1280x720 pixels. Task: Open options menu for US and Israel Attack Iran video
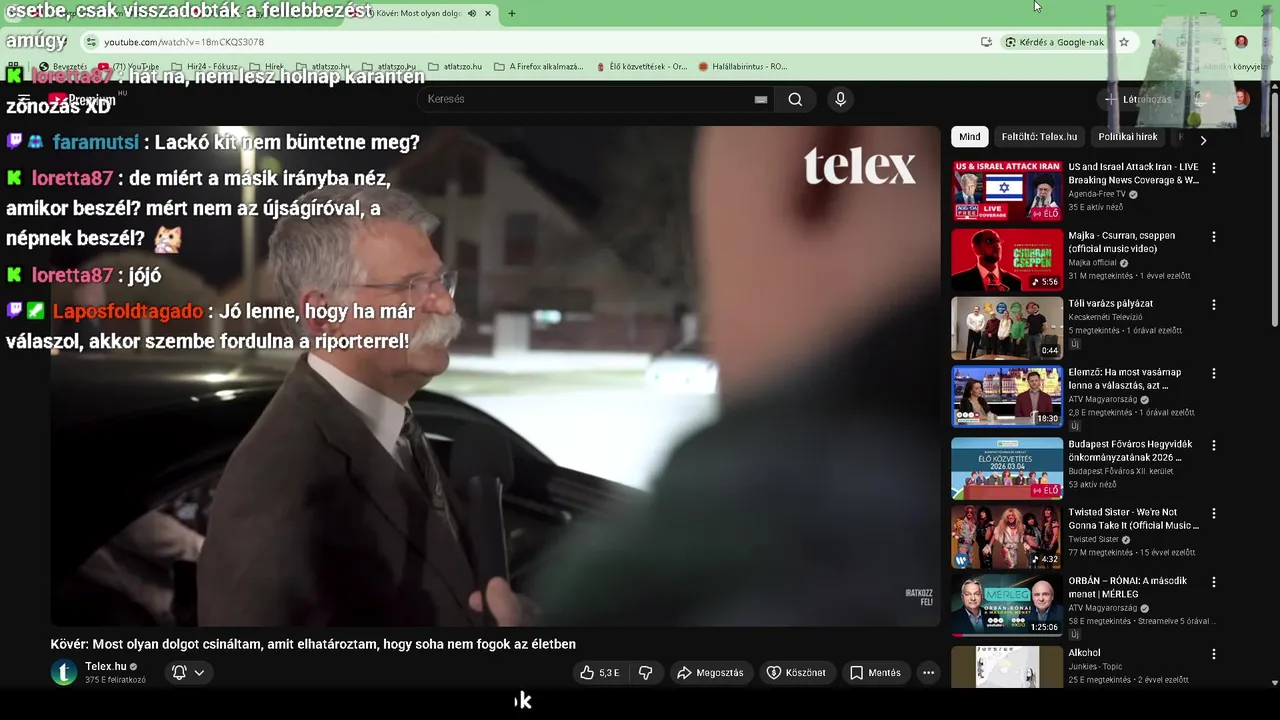pyautogui.click(x=1214, y=168)
